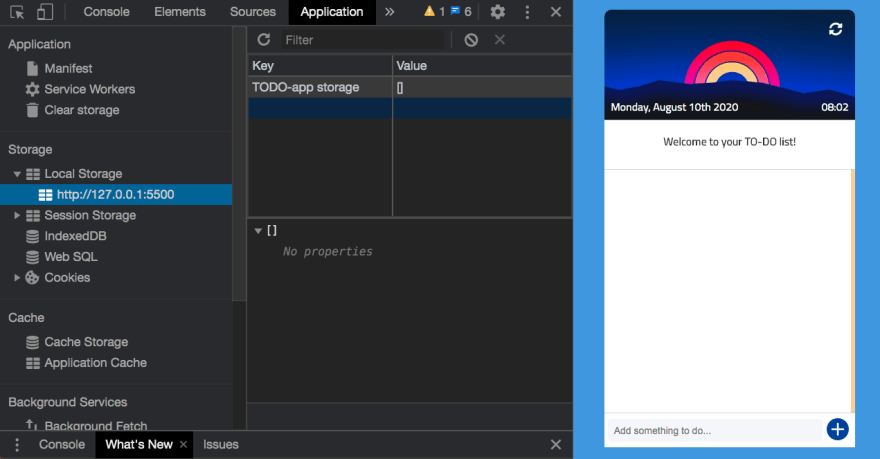Toggle the device toolbar icon
Viewport: 880px width, 459px height.
pos(44,12)
